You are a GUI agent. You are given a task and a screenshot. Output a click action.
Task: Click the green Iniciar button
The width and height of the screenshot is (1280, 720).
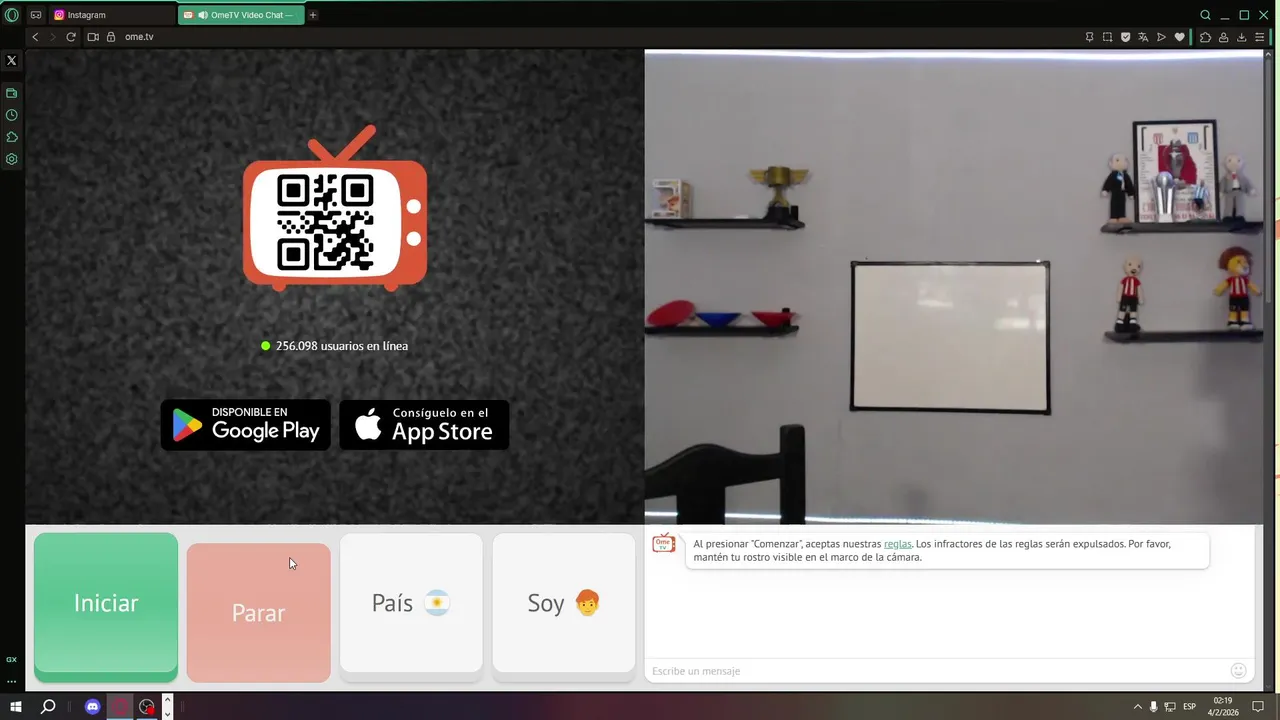106,607
